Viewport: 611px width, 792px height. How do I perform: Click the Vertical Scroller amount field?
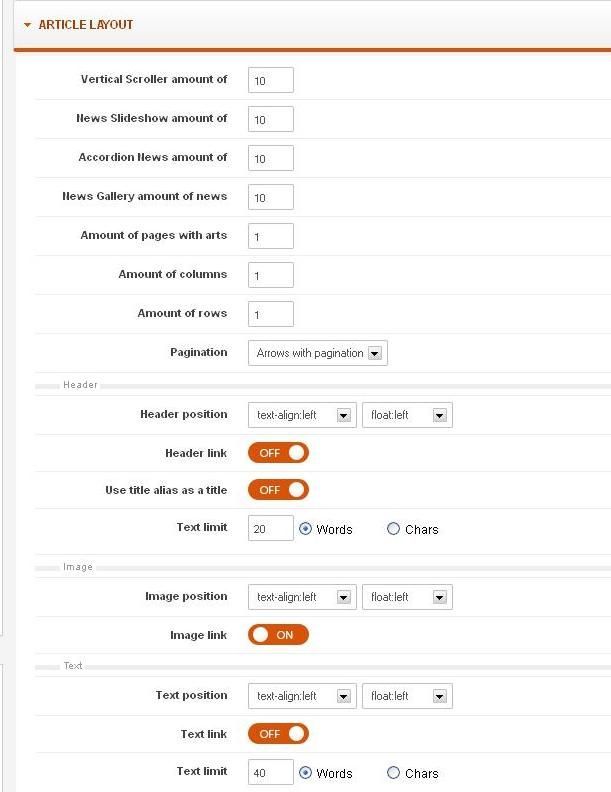tap(271, 80)
